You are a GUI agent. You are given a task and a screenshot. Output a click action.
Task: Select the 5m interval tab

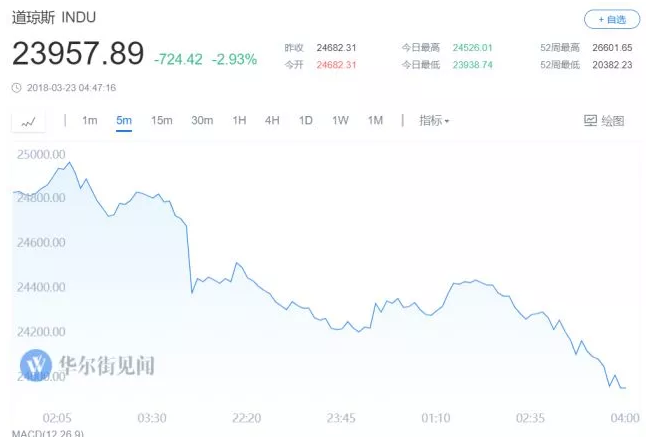click(x=124, y=121)
